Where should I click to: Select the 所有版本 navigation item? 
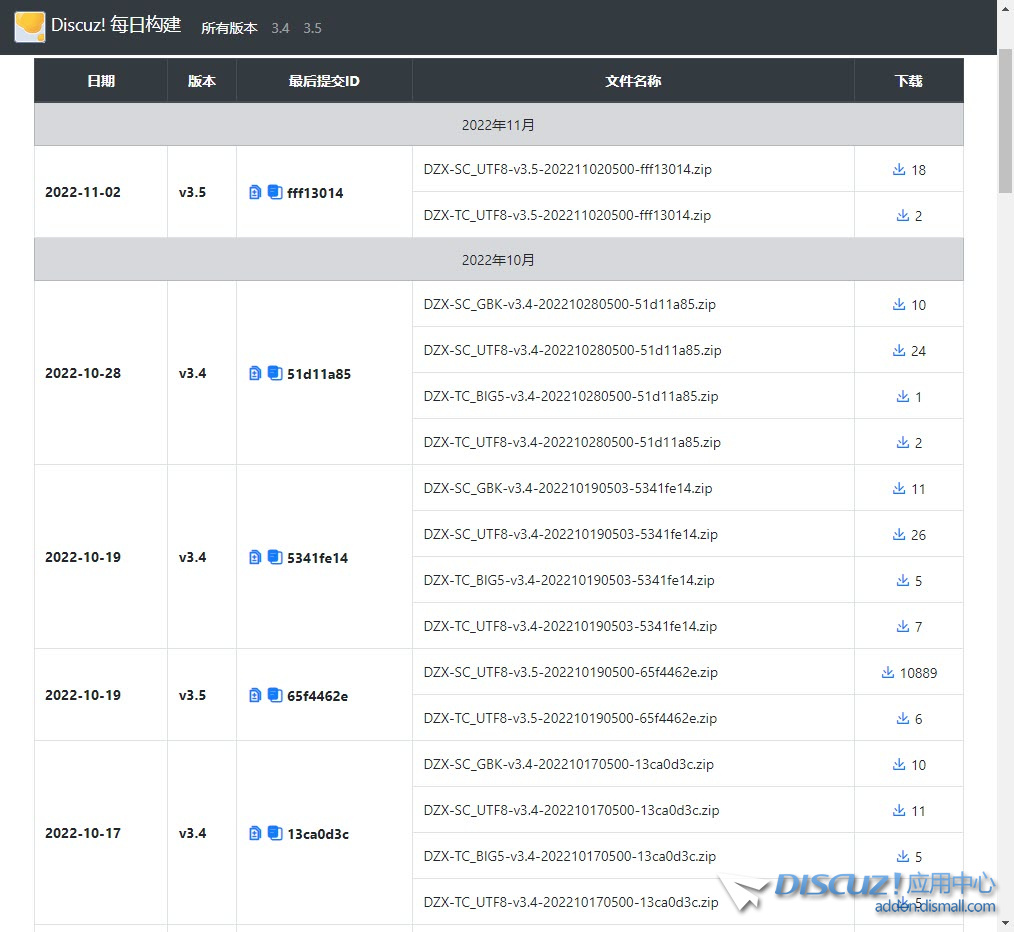(x=229, y=28)
